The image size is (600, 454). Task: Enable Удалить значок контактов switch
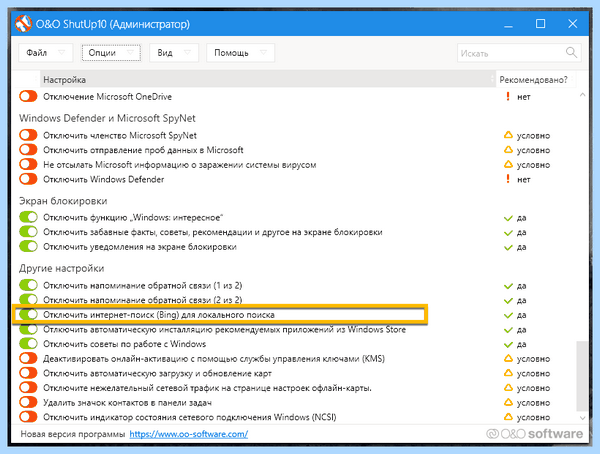click(x=28, y=402)
